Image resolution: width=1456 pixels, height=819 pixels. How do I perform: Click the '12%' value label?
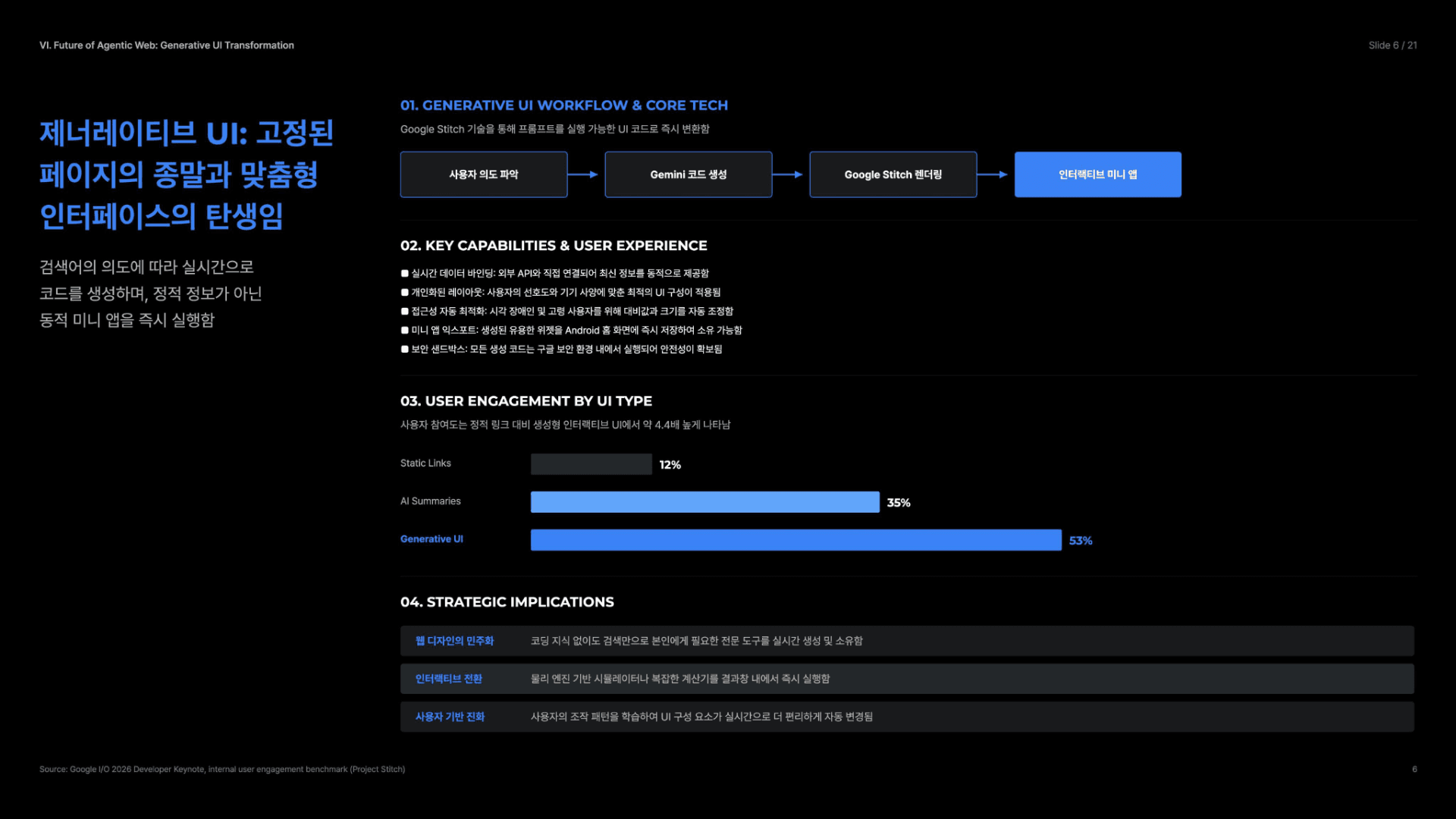670,465
